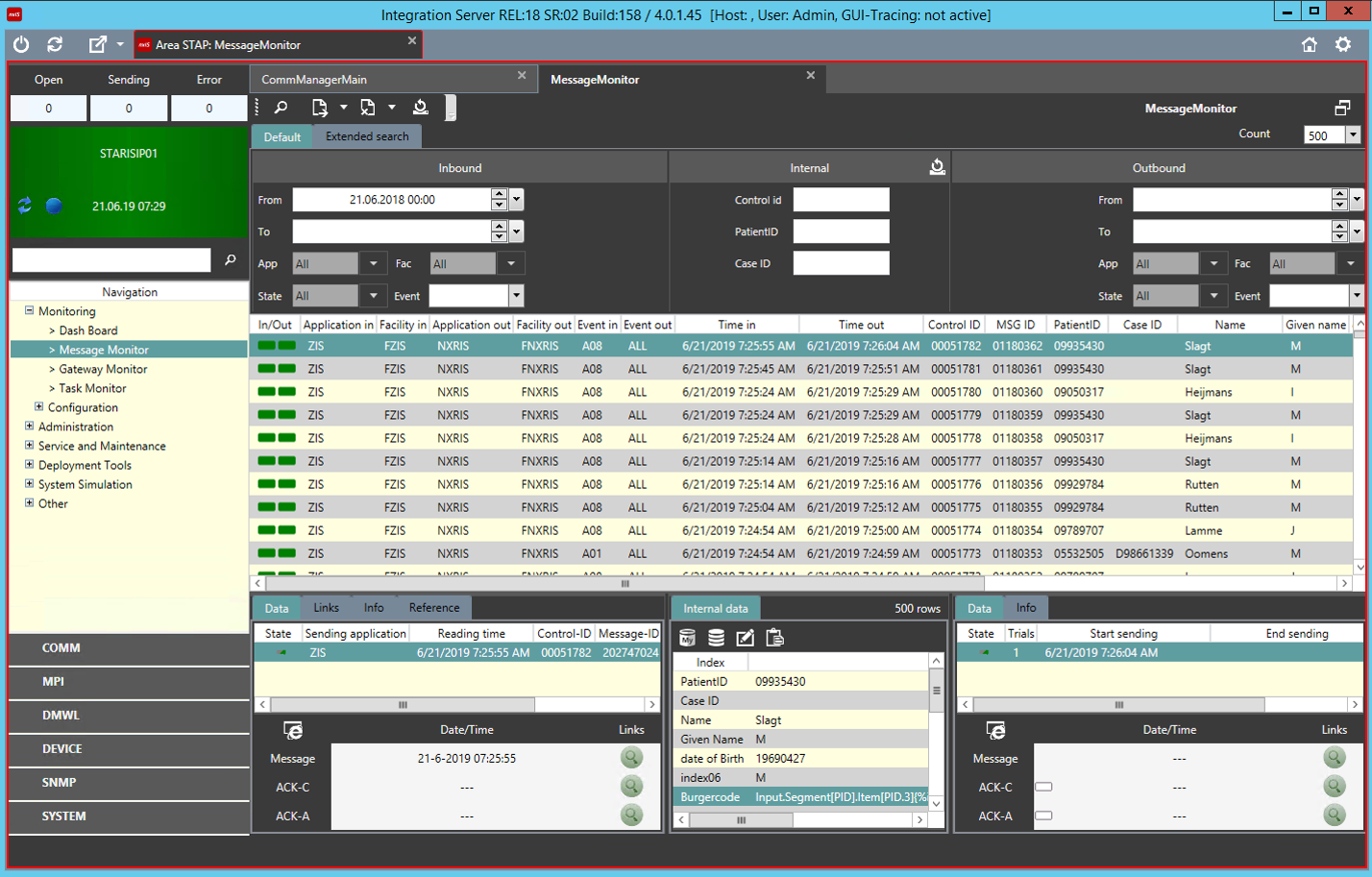Open outbound ACK-A link magnifier
The height and width of the screenshot is (877, 1372).
[1335, 816]
